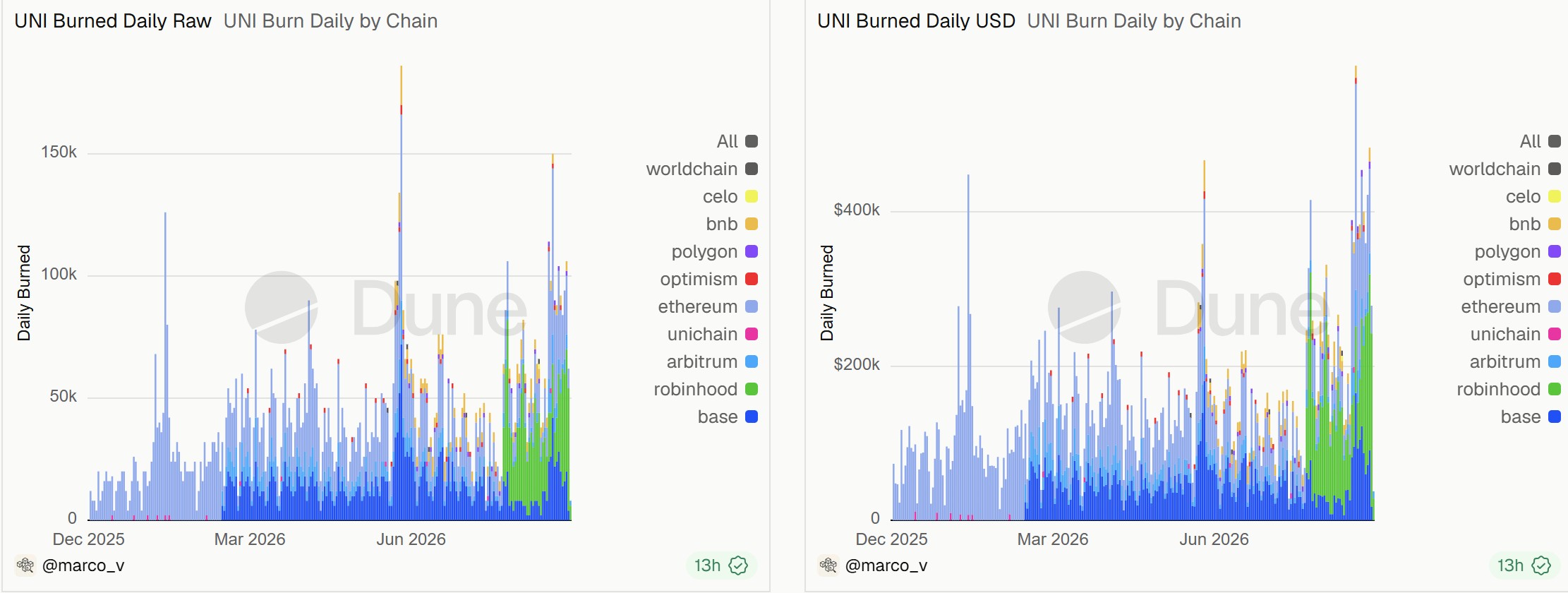Toggle the bnb legend entry in left chart
This screenshot has width=1568, height=593.
[731, 224]
